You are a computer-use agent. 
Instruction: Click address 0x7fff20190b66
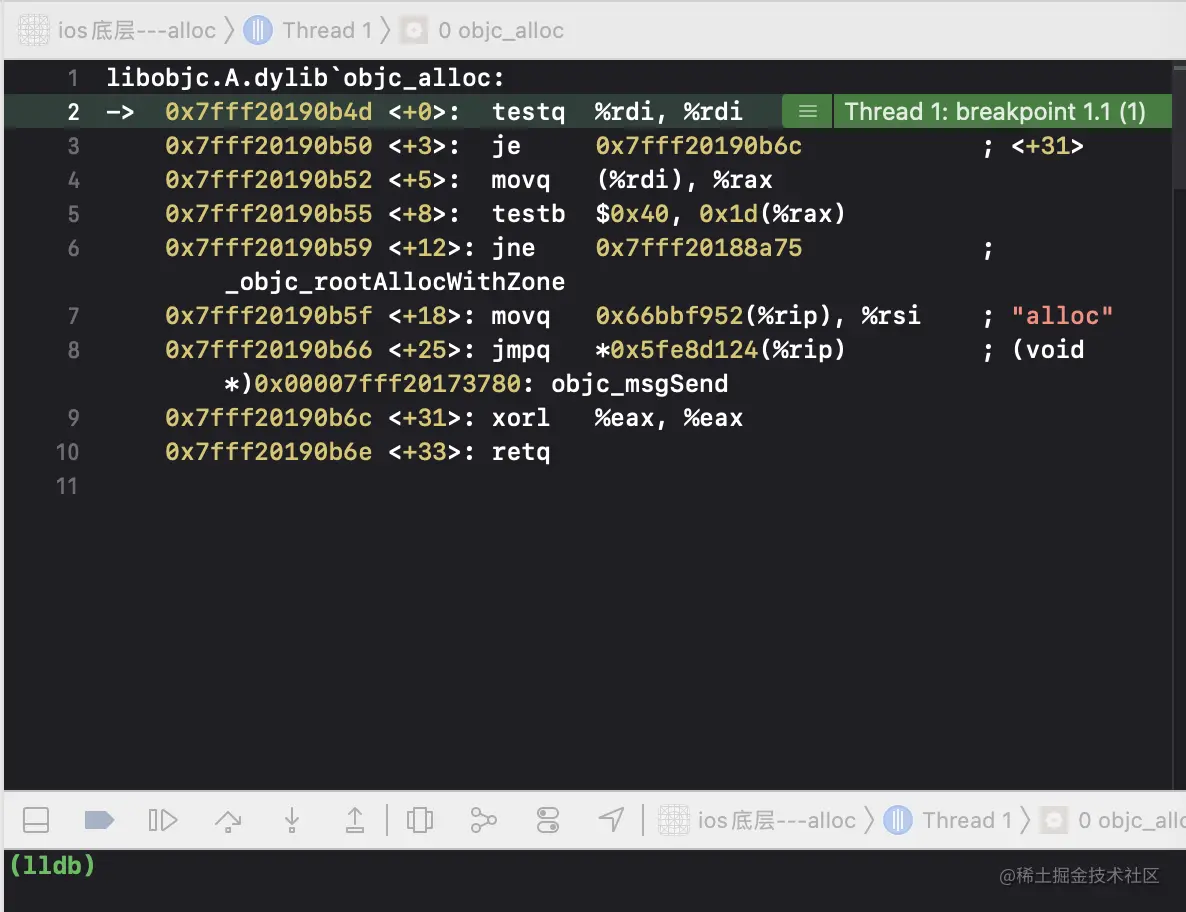[269, 350]
